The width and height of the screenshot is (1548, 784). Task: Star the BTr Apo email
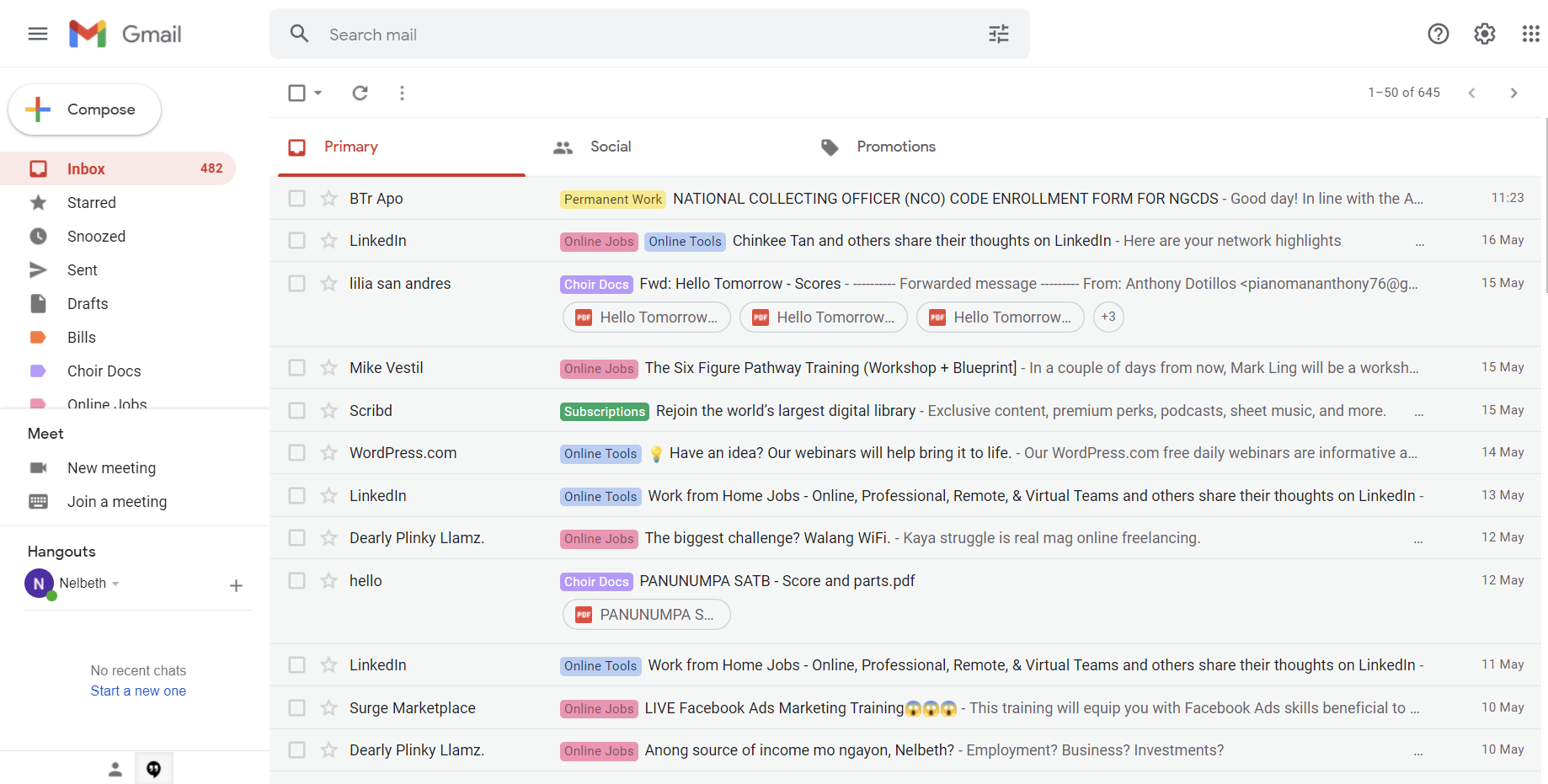point(328,198)
